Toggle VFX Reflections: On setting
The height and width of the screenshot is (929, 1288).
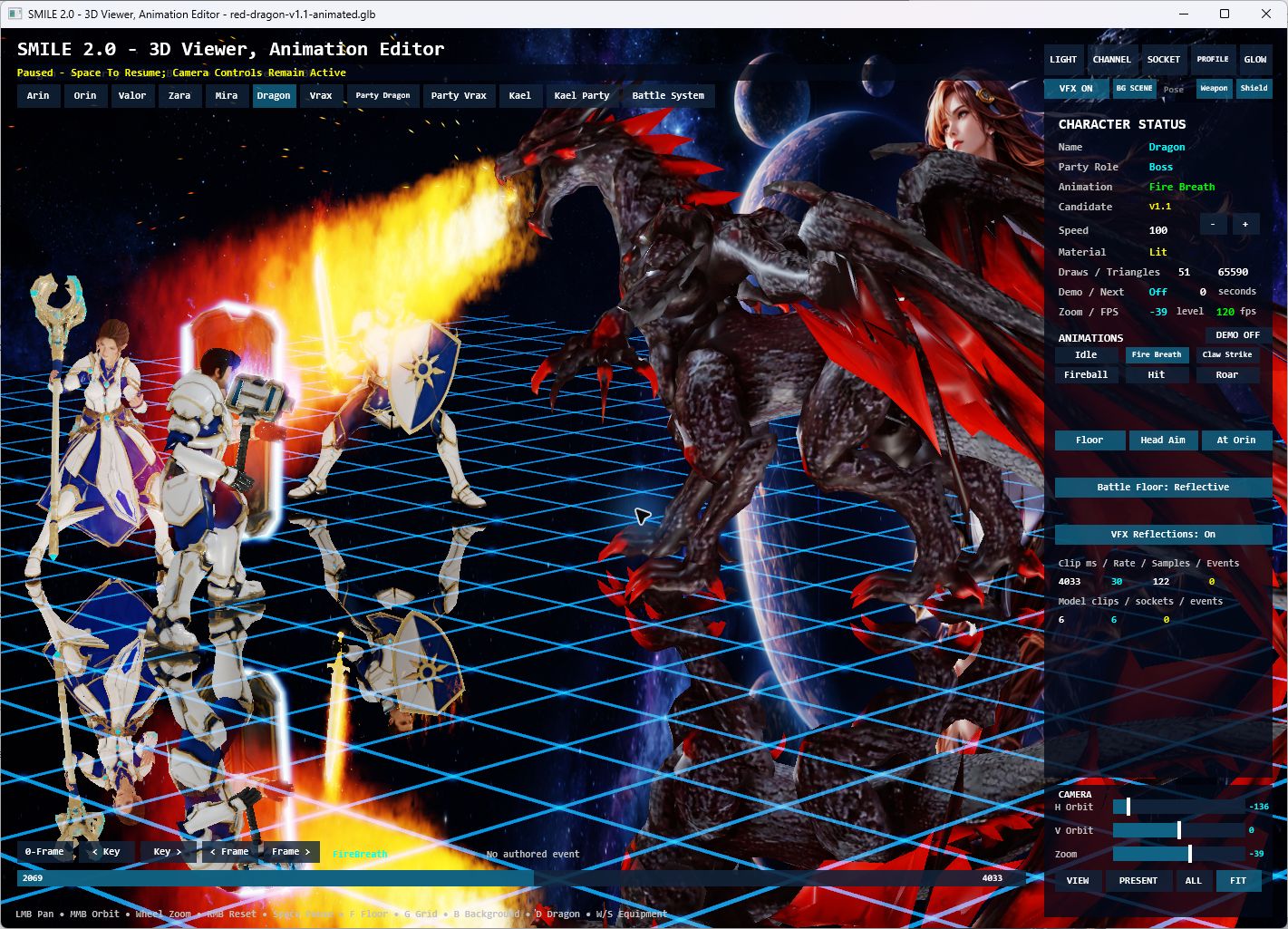[x=1163, y=534]
